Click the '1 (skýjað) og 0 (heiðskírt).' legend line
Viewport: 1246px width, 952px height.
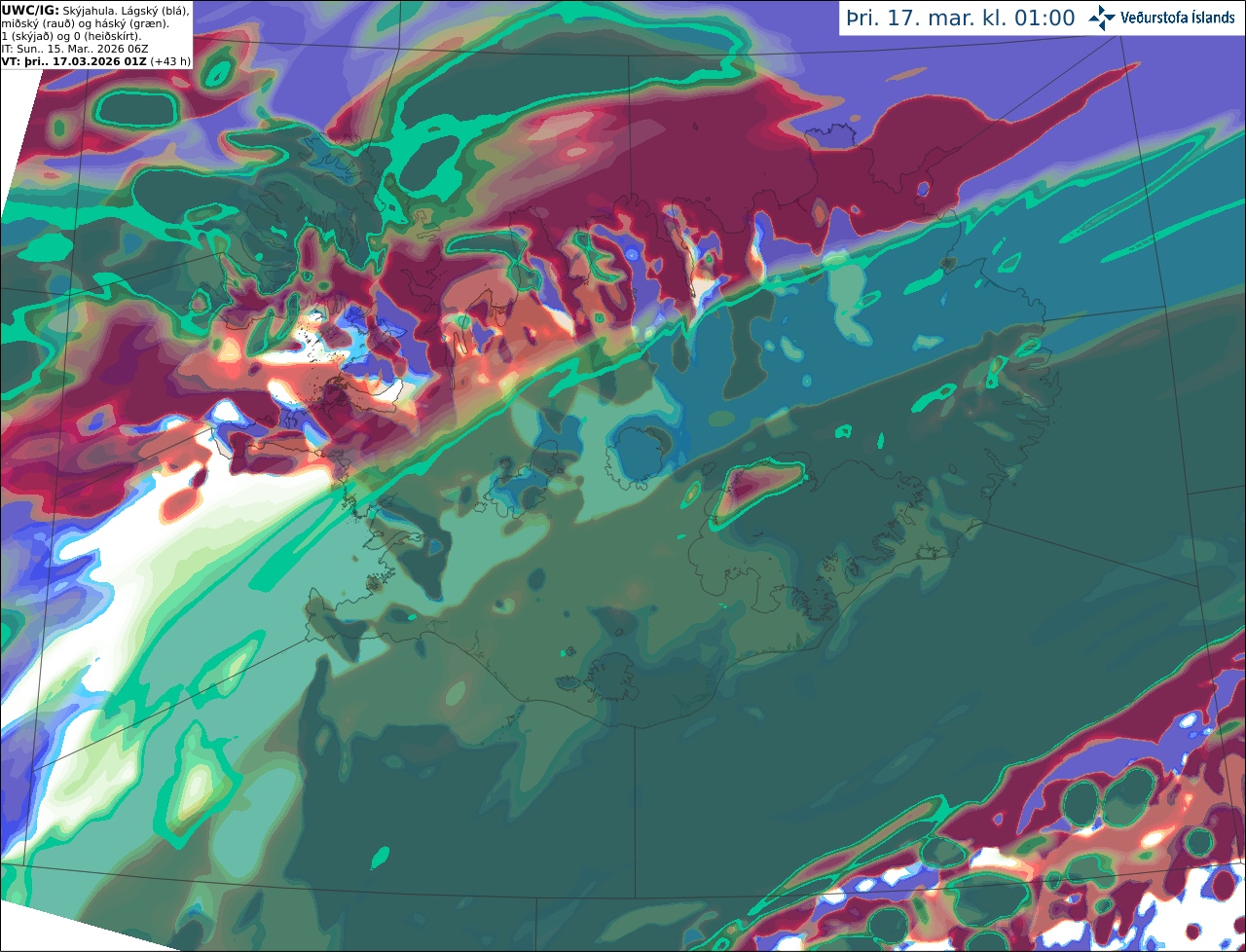pyautogui.click(x=71, y=36)
